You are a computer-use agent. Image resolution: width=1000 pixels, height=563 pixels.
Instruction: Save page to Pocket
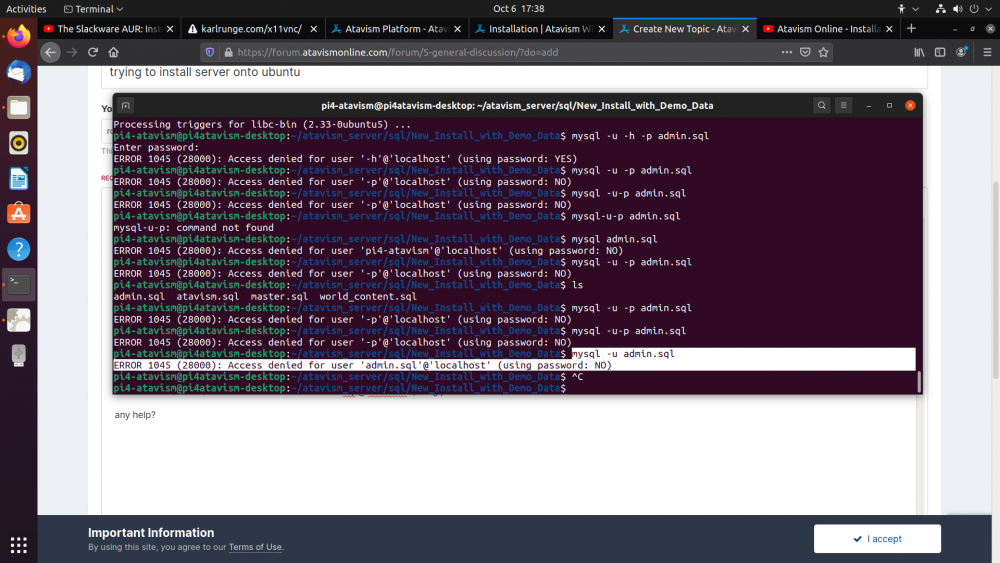click(805, 52)
